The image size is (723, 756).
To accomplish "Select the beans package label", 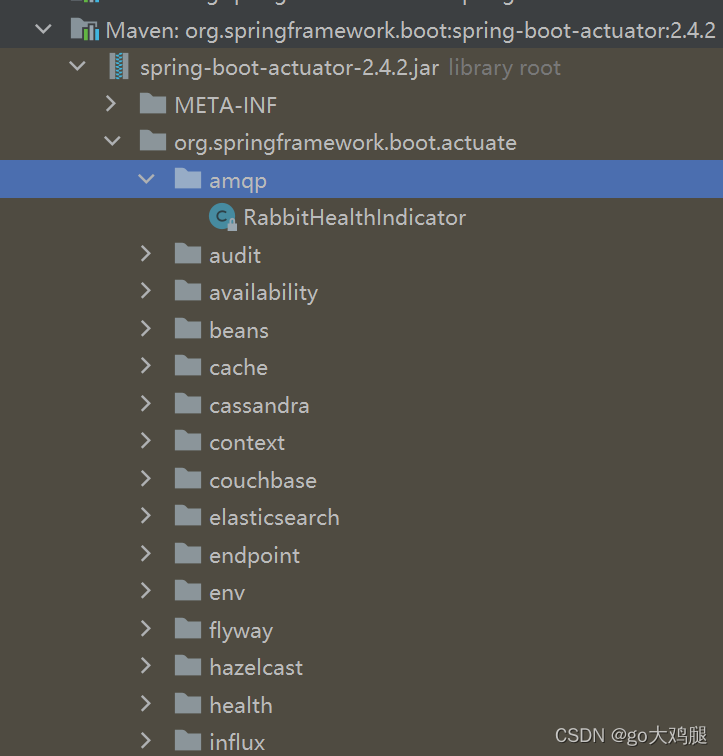I will coord(239,330).
